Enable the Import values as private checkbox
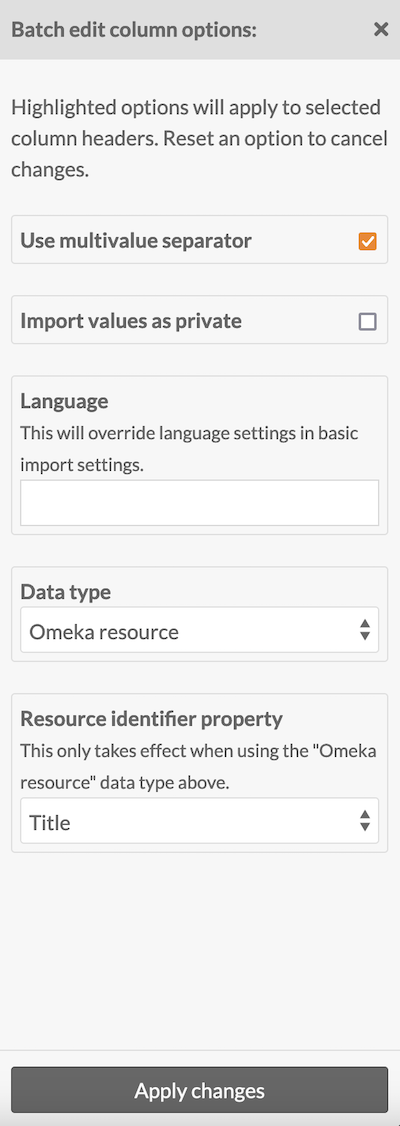The height and width of the screenshot is (1126, 400). [x=368, y=322]
